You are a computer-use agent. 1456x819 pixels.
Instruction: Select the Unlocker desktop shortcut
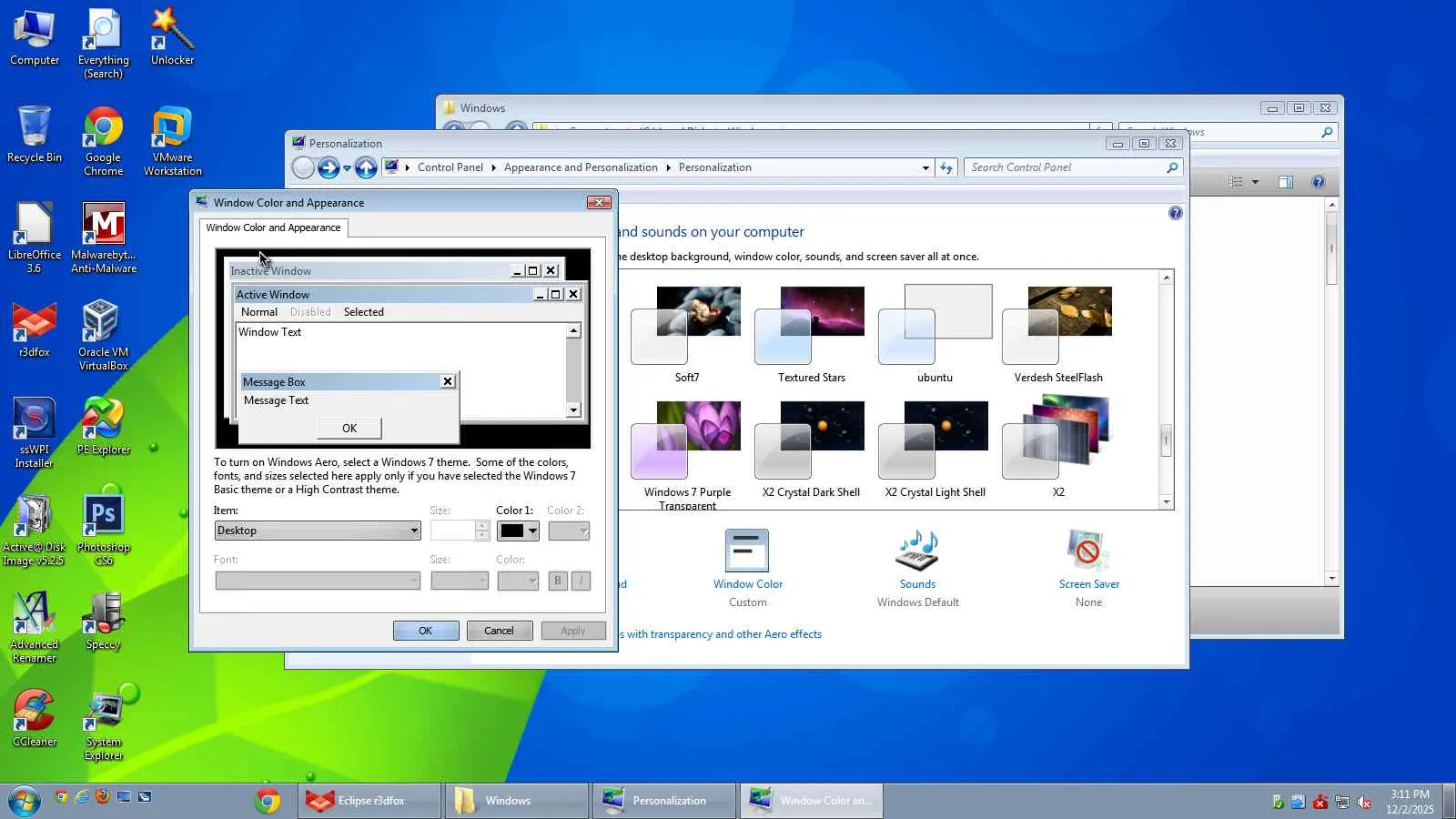[x=172, y=37]
